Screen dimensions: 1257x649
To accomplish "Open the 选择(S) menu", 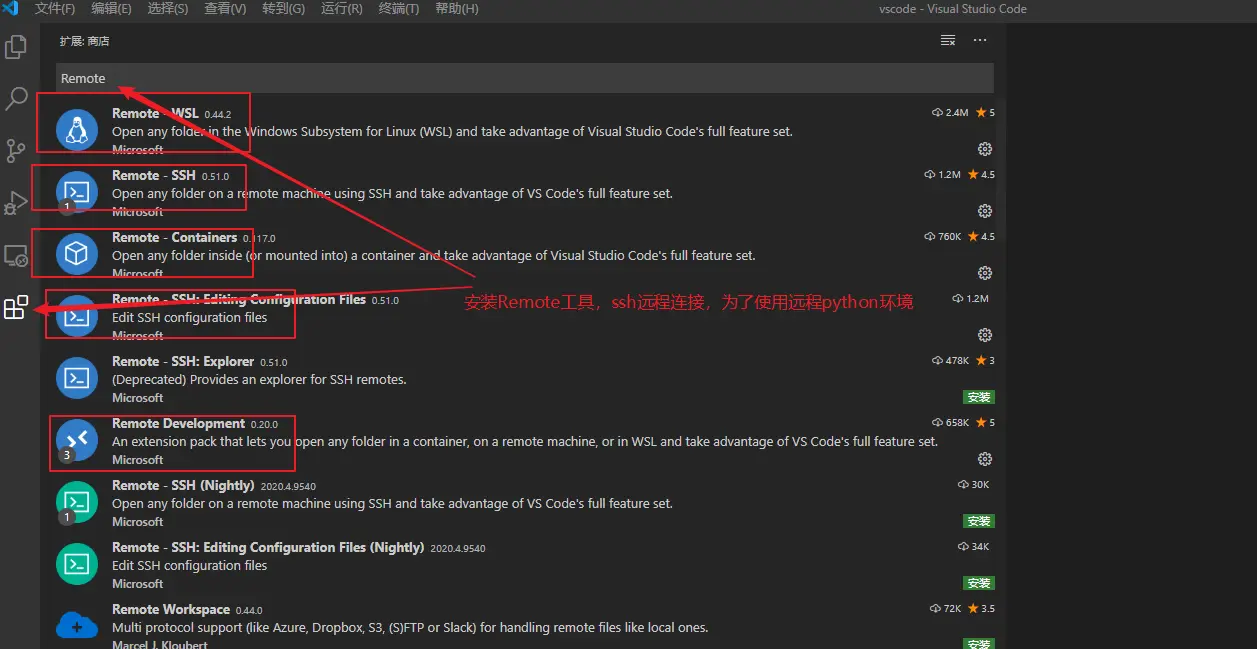I will pyautogui.click(x=168, y=9).
